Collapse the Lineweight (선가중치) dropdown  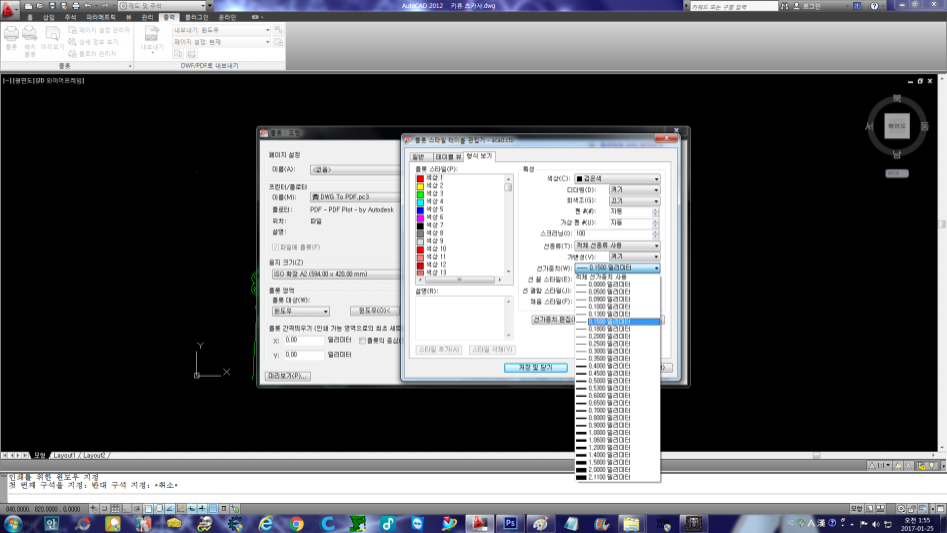tap(617, 267)
